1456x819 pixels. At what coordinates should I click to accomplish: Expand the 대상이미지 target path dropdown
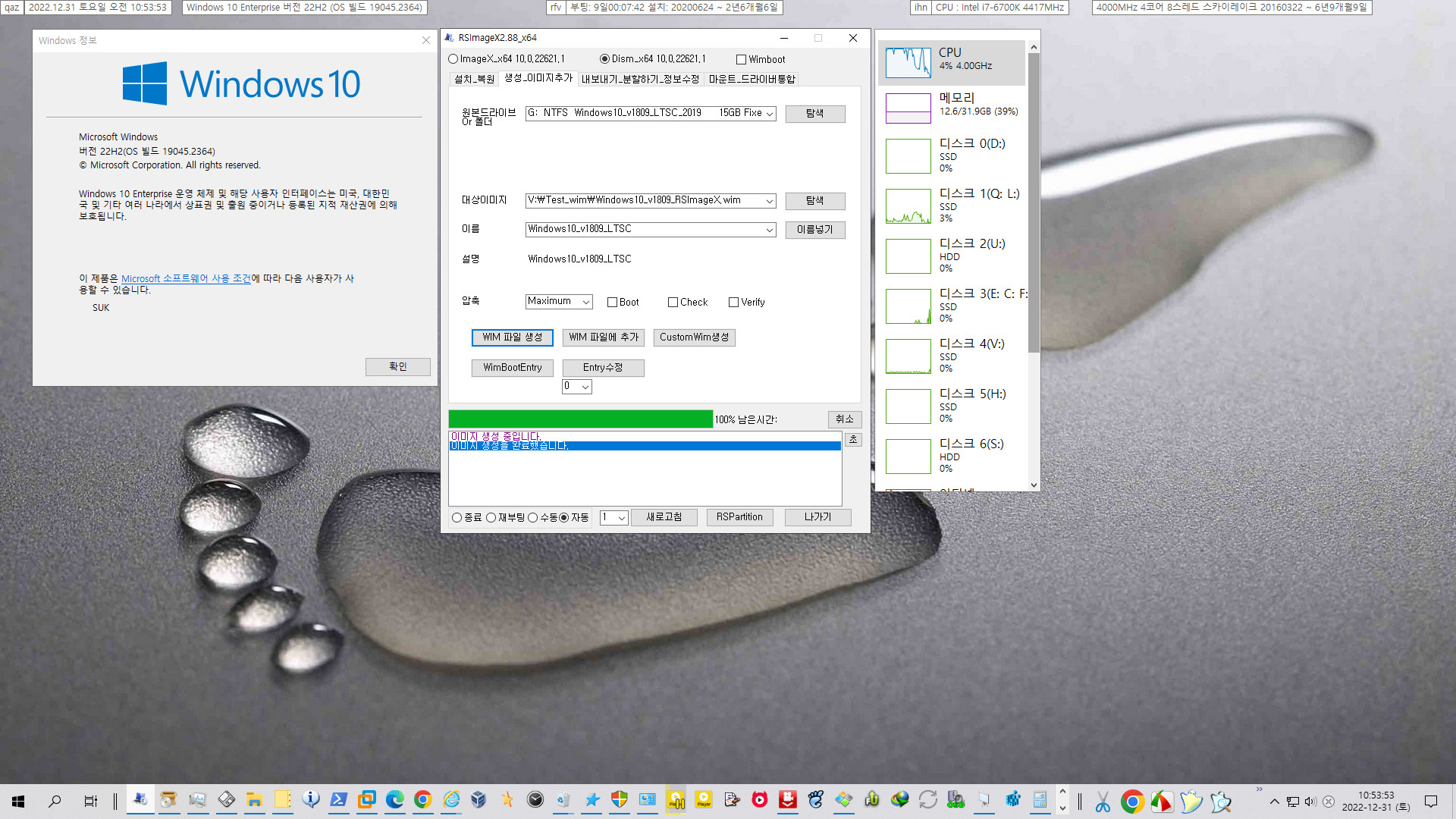pyautogui.click(x=769, y=201)
